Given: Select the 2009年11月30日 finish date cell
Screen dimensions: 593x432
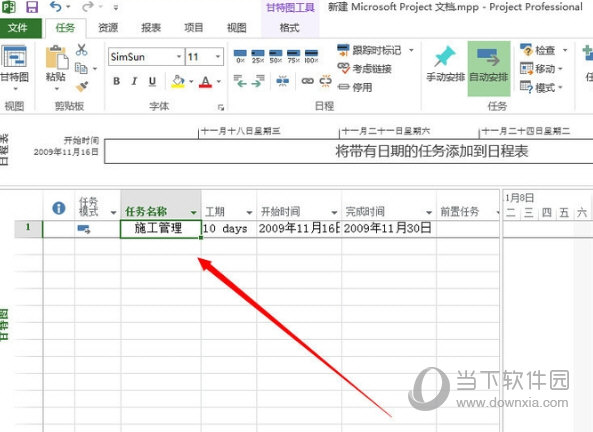Looking at the screenshot, I should click(389, 229).
